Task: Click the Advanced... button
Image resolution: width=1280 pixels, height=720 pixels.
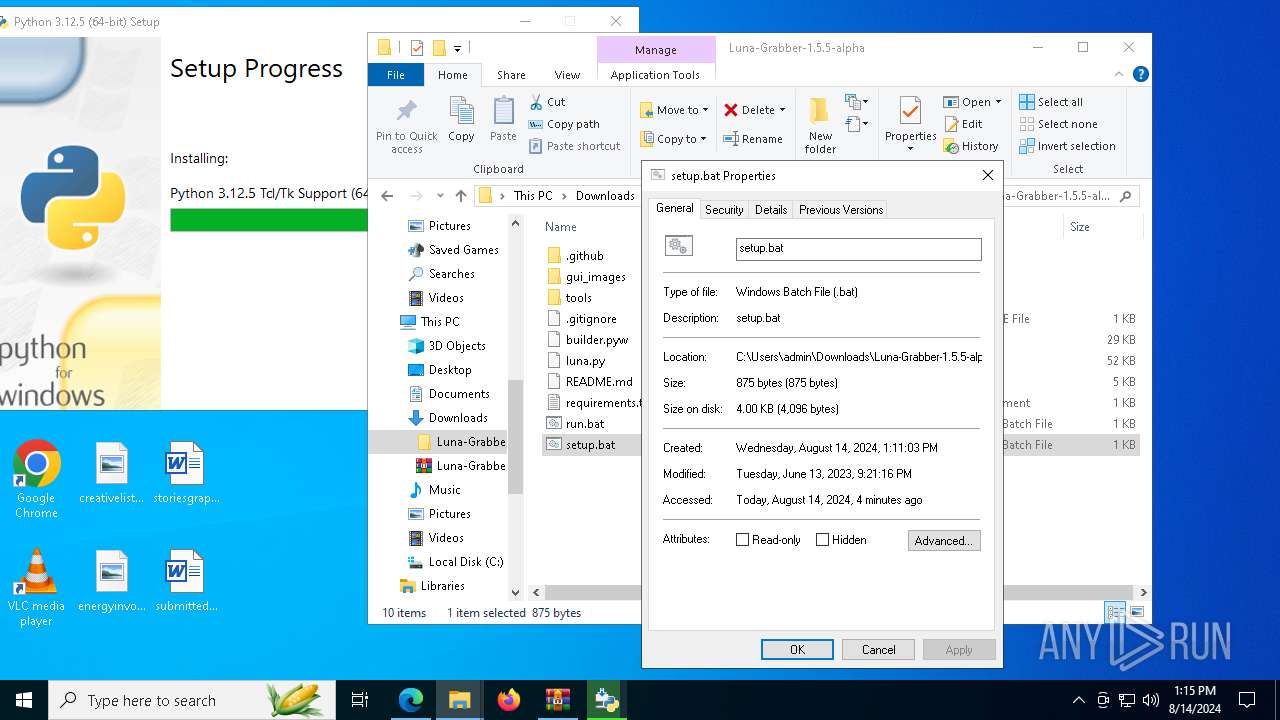Action: [x=944, y=540]
